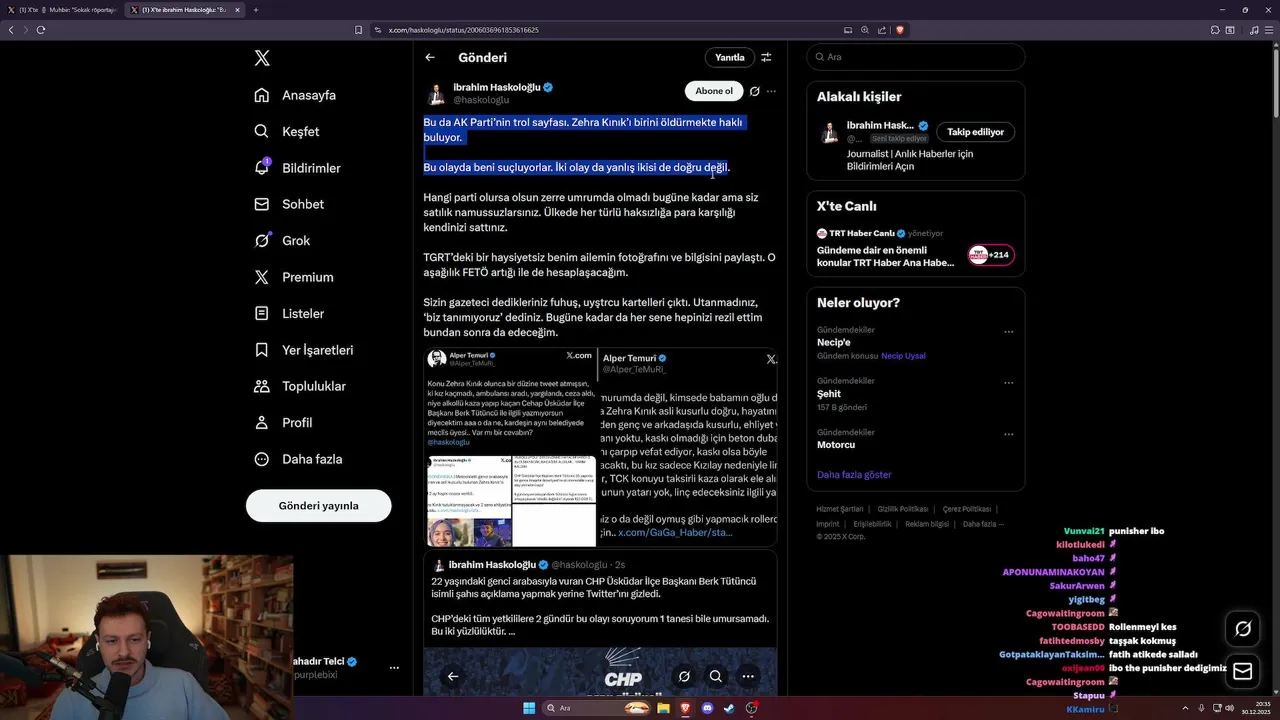This screenshot has width=1280, height=720.
Task: Click Gizlilik Politikası footer link
Action: tap(903, 509)
